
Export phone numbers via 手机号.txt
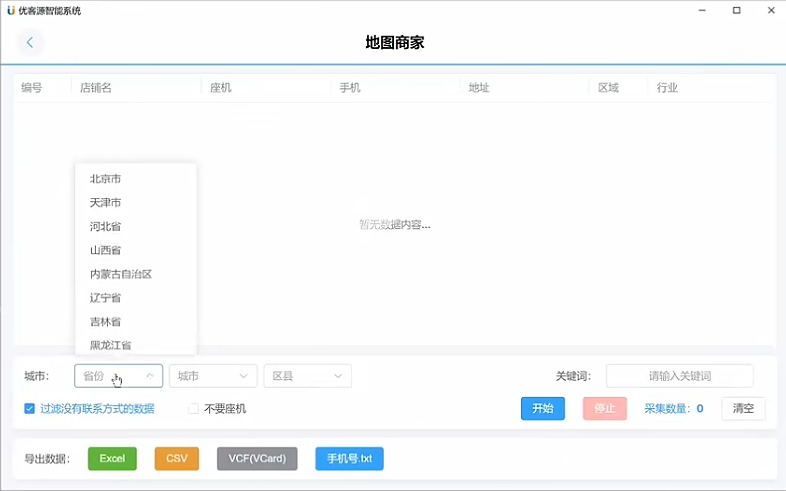349,459
